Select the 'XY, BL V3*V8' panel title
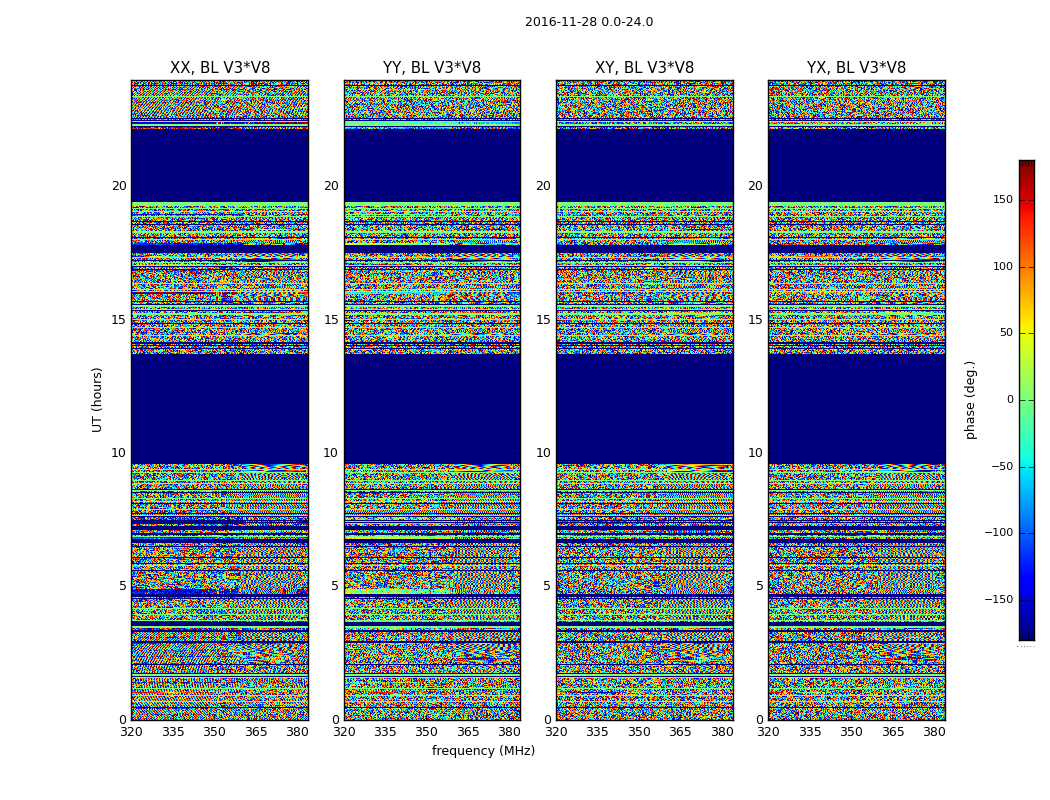Viewport: 1050px width, 800px height. coord(644,68)
